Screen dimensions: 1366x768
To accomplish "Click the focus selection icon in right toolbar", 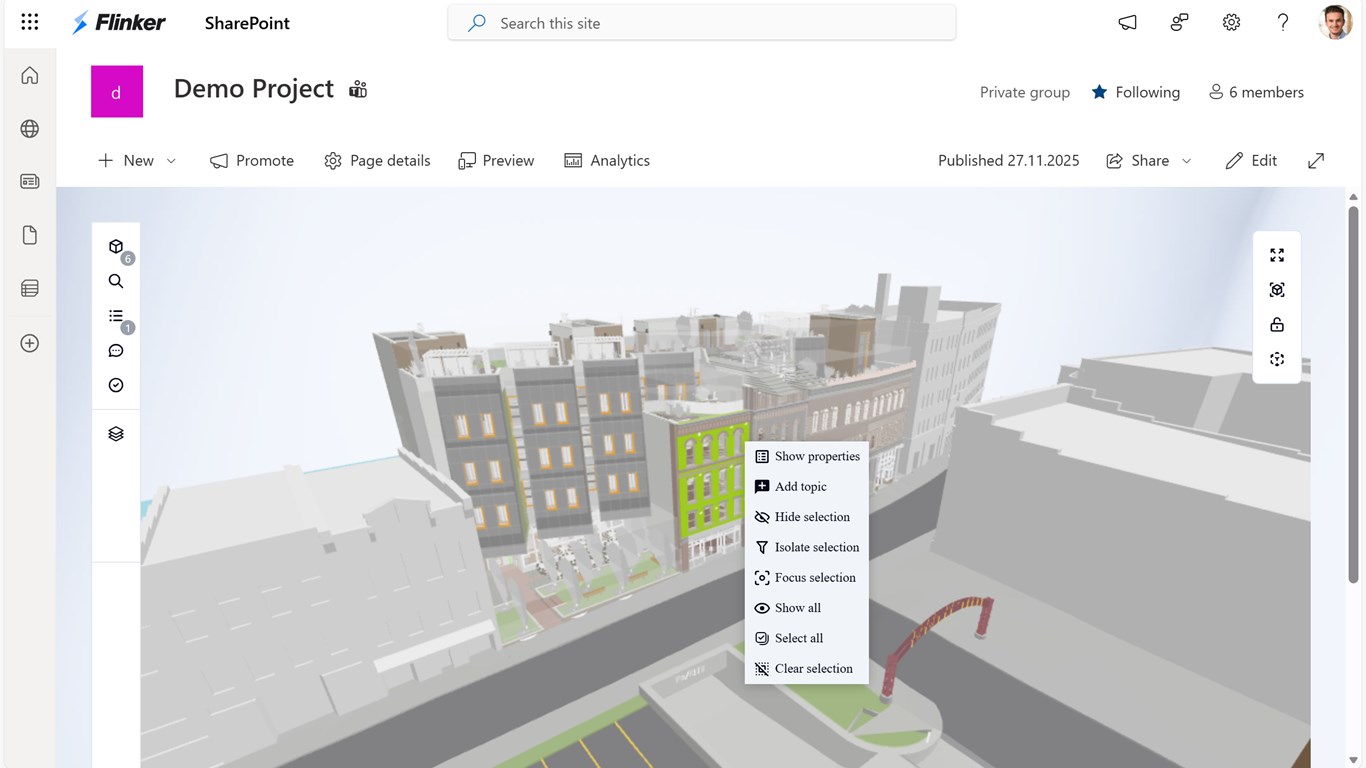I will point(1277,290).
